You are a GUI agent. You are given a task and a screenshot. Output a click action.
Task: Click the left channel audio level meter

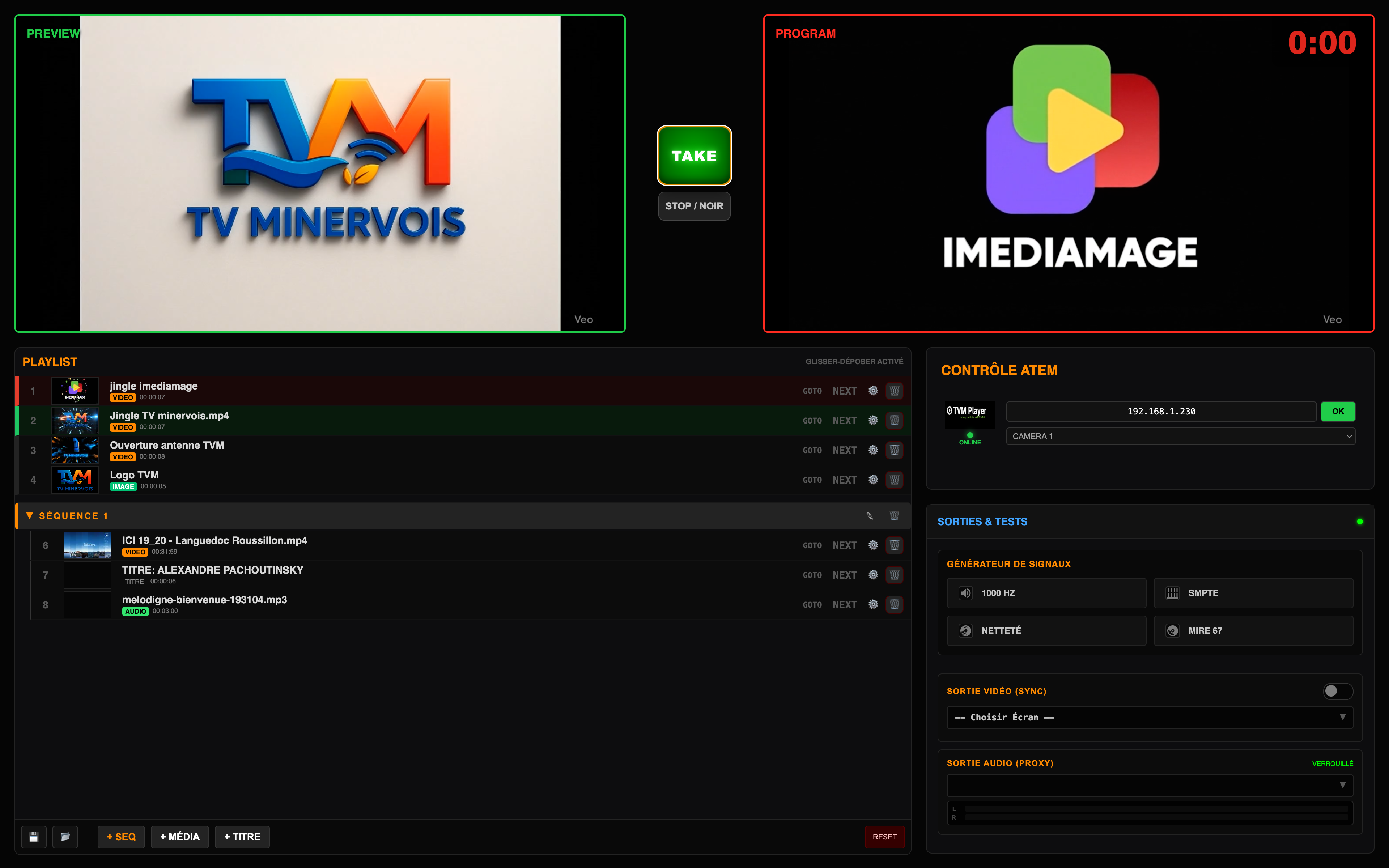[1156, 809]
